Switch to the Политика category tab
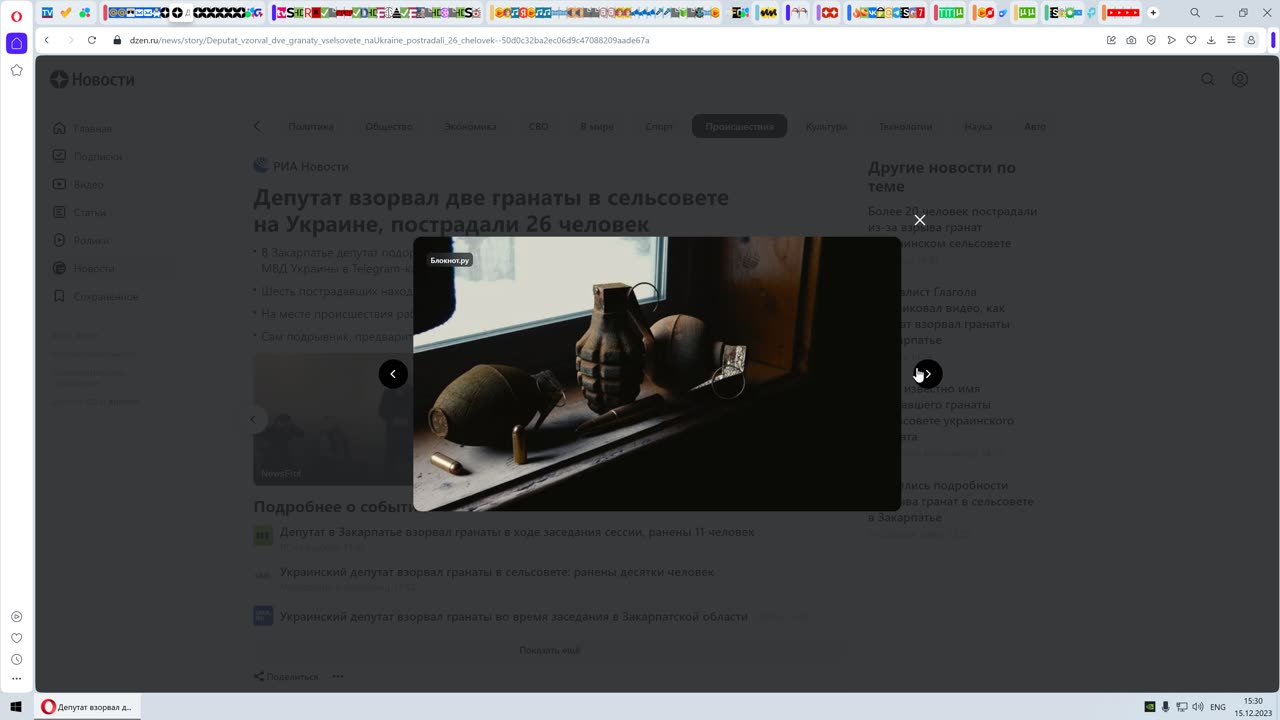Viewport: 1280px width, 720px height. coord(311,127)
